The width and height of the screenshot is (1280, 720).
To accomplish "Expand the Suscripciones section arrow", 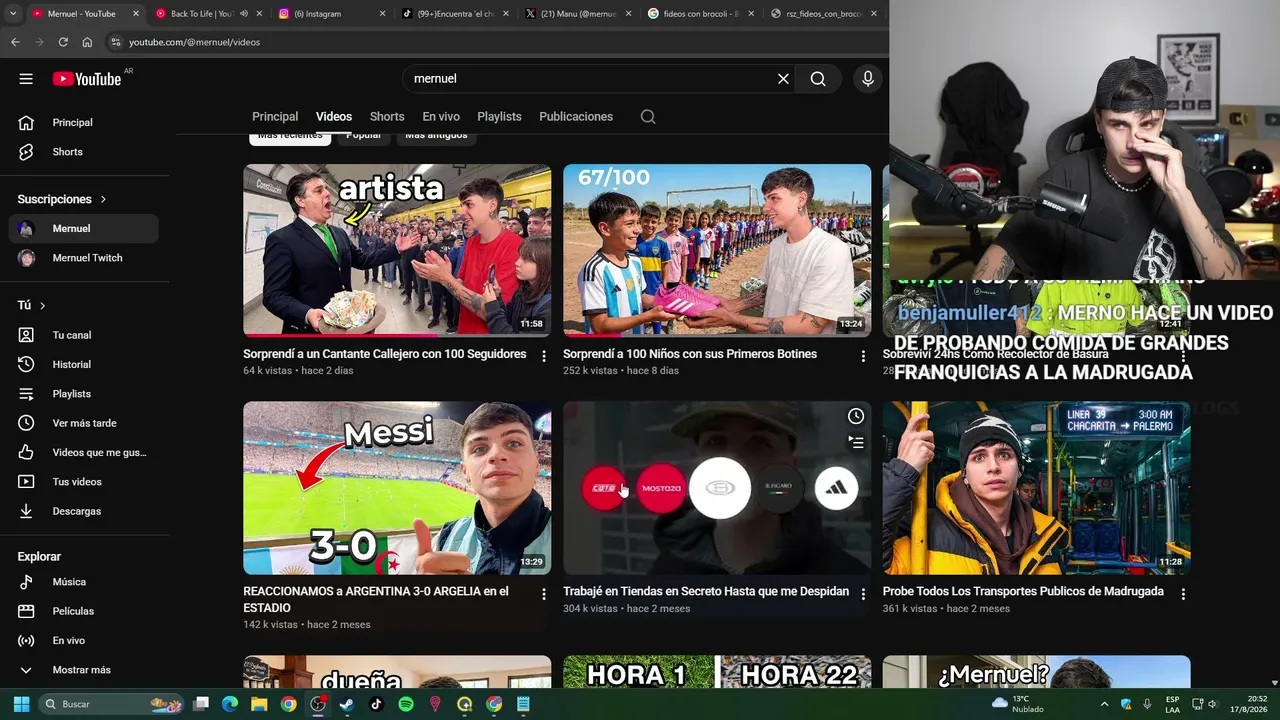I will coord(103,199).
